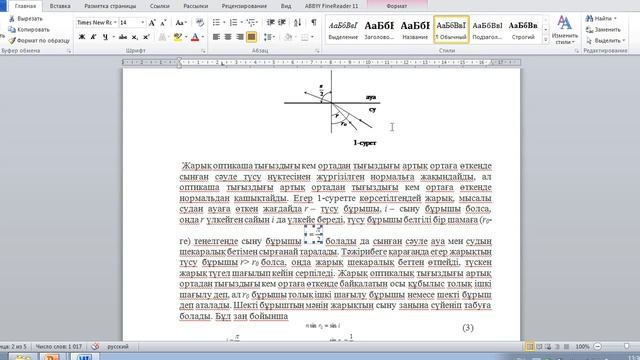Apply the Название style
Screen dimensions: 640x360
tap(415, 30)
